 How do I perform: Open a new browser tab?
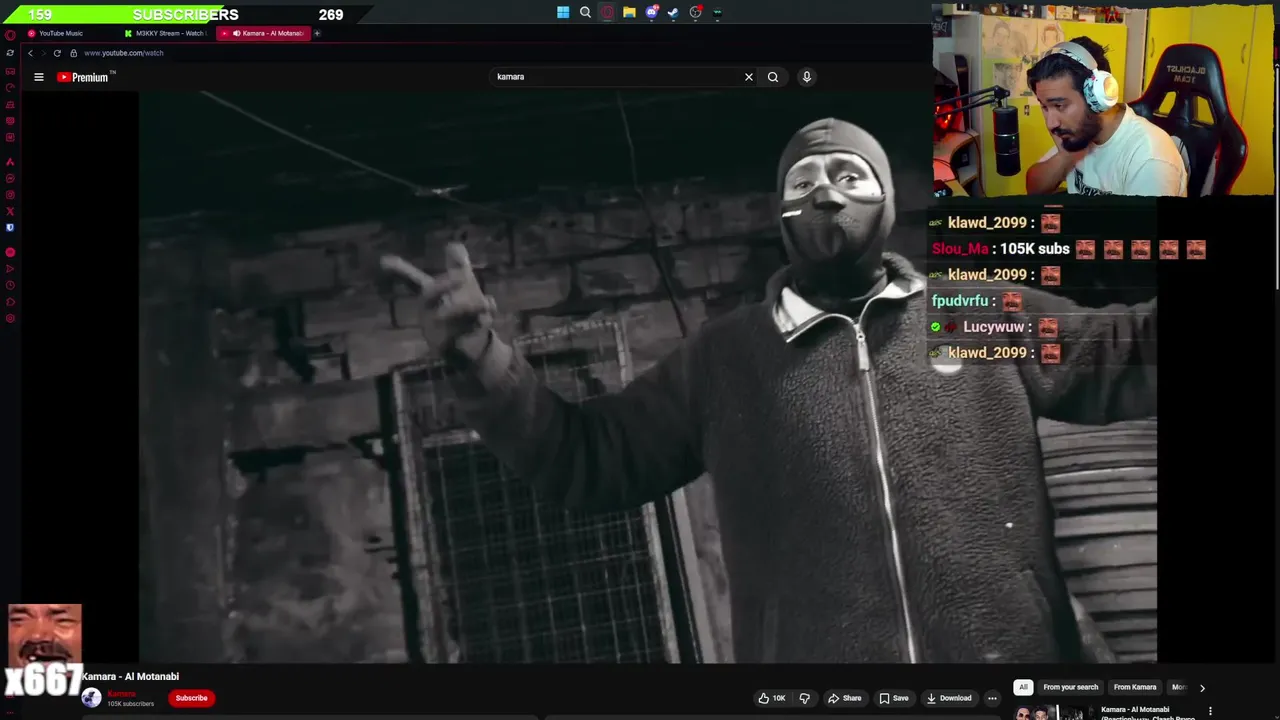pos(317,33)
